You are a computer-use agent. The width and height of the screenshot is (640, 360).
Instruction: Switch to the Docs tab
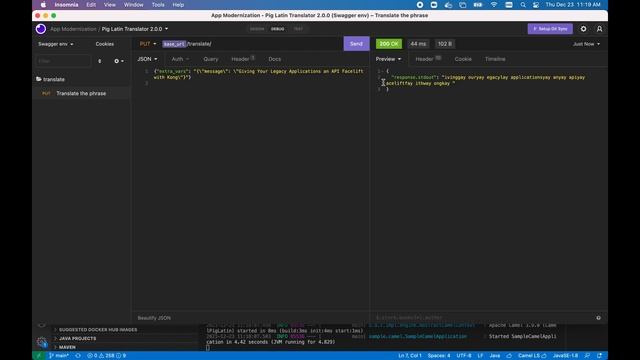[x=275, y=59]
